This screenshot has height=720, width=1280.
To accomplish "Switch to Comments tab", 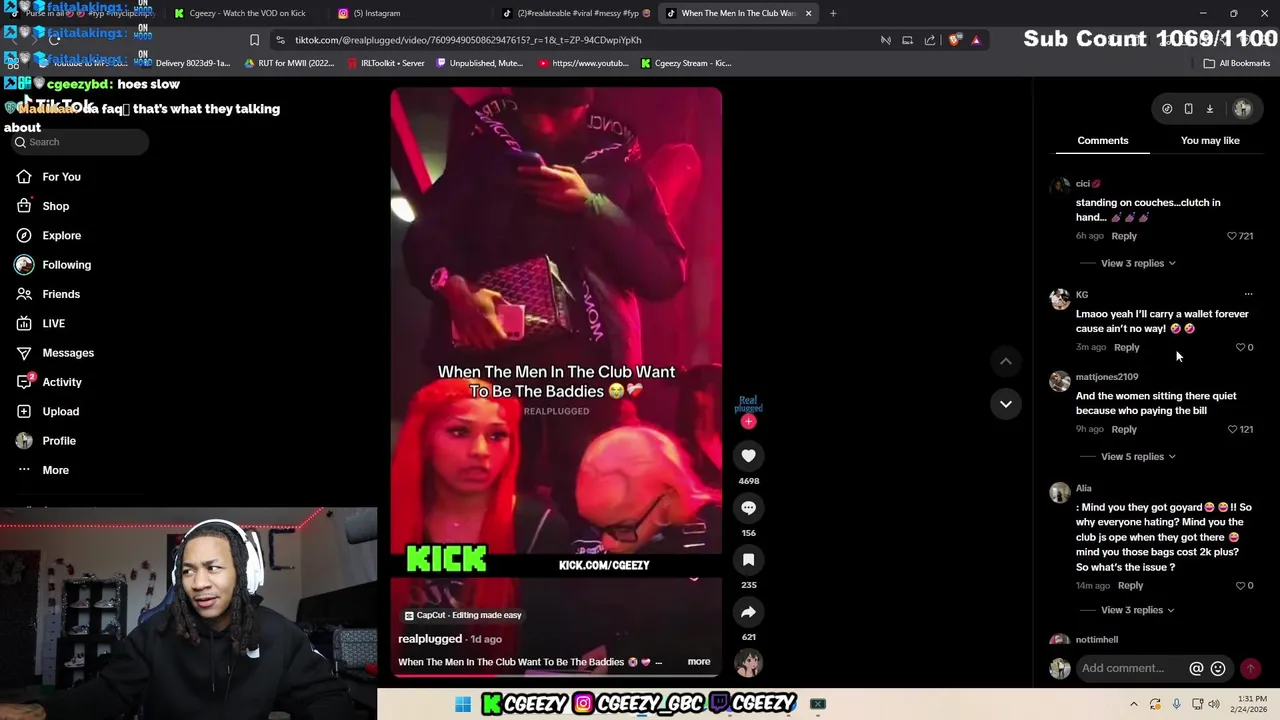I will click(x=1103, y=141).
